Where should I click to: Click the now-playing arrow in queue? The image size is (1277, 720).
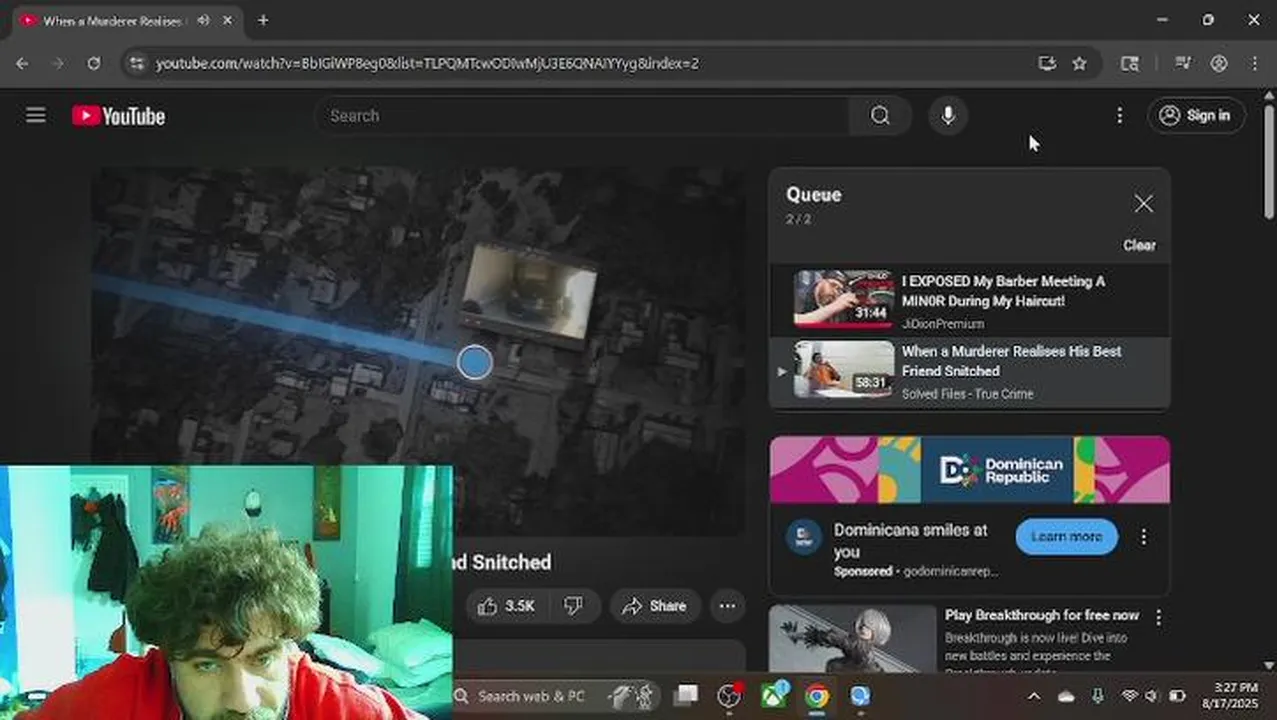[x=782, y=371]
